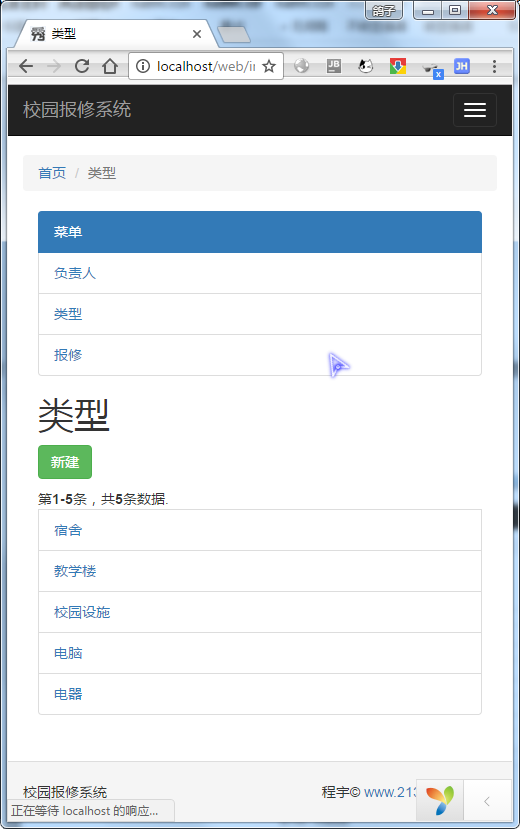
Task: Open the 电脑 type entry
Action: point(260,653)
